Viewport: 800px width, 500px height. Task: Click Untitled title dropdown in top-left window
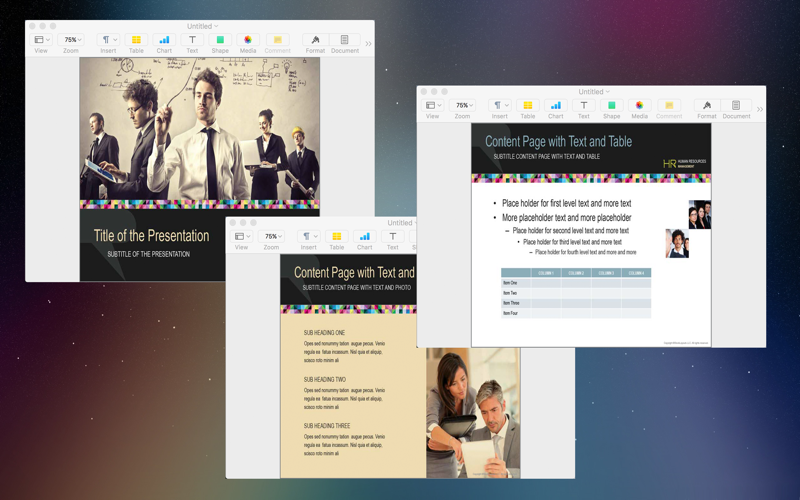tap(202, 26)
